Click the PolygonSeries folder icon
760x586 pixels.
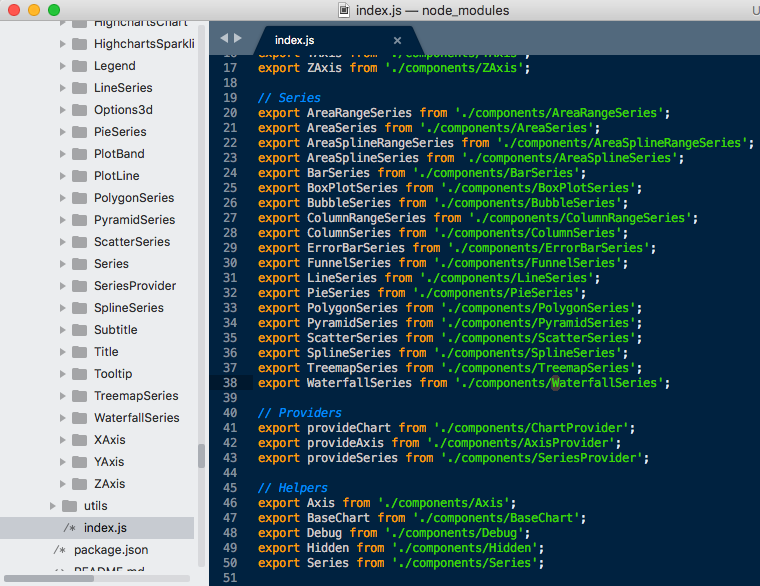pos(79,198)
